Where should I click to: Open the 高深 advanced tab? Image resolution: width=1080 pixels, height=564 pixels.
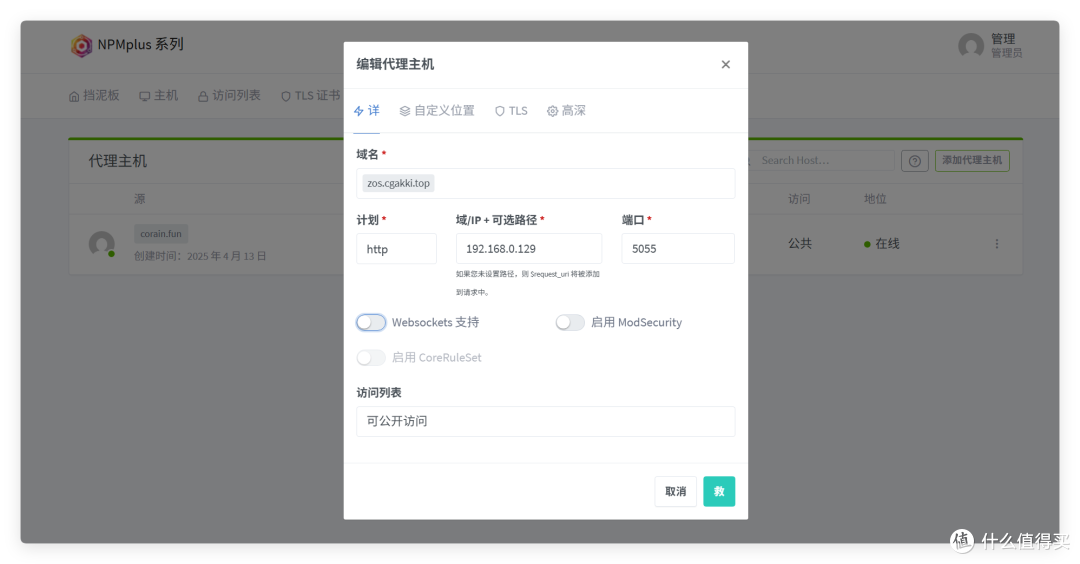566,111
